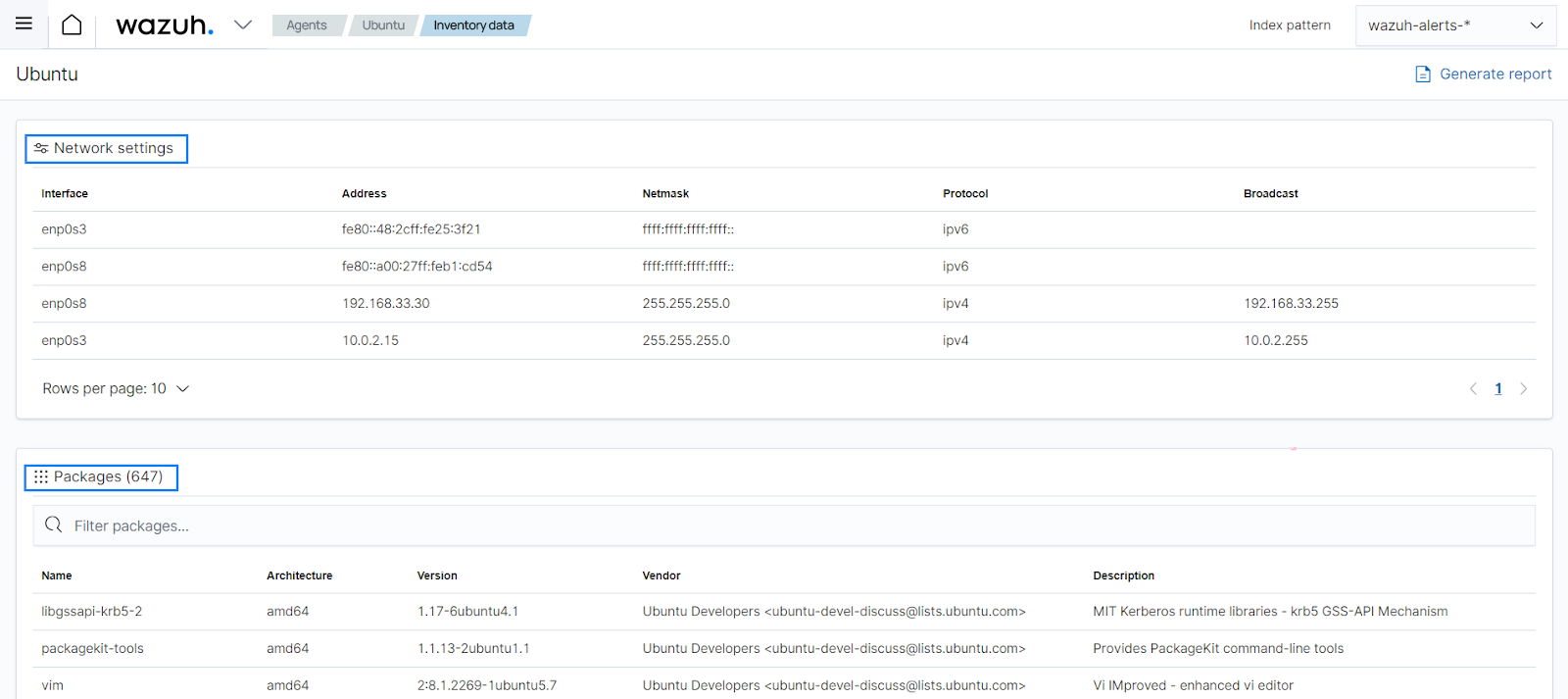
Task: Sort packages by Name column
Action: pos(57,576)
